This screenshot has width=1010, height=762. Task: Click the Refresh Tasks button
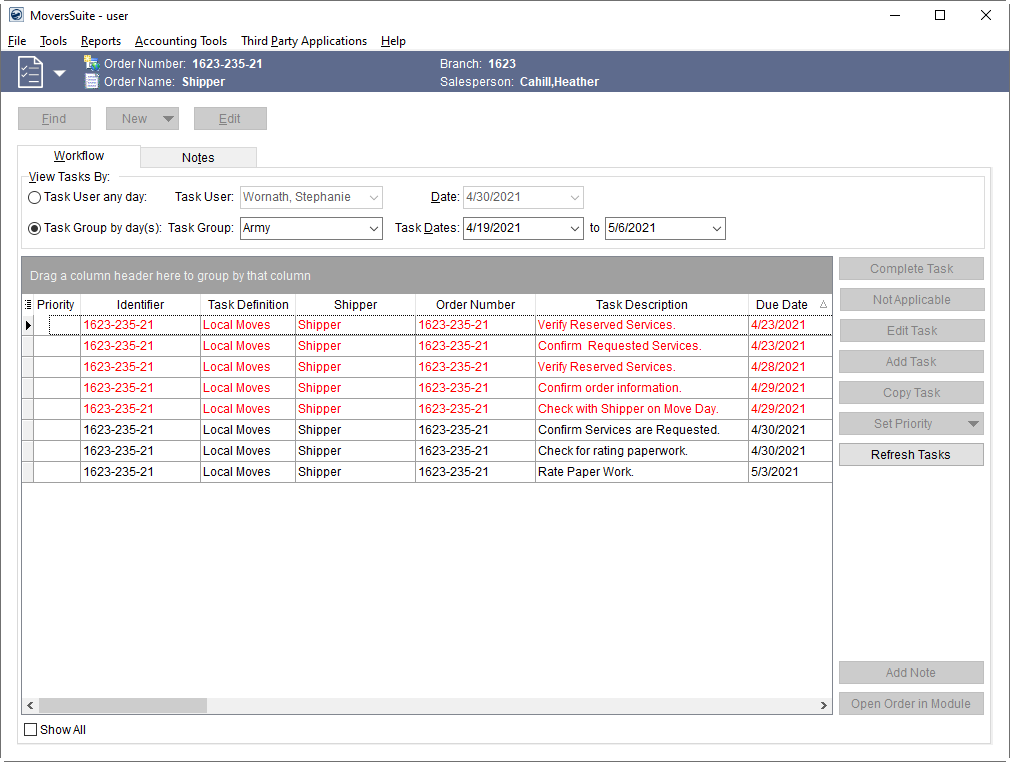tap(910, 455)
